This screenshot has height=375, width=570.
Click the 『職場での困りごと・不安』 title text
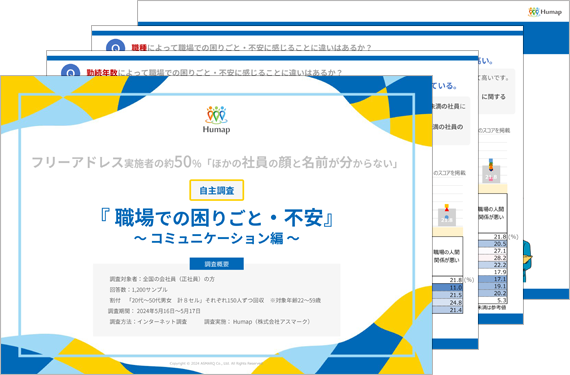217,218
